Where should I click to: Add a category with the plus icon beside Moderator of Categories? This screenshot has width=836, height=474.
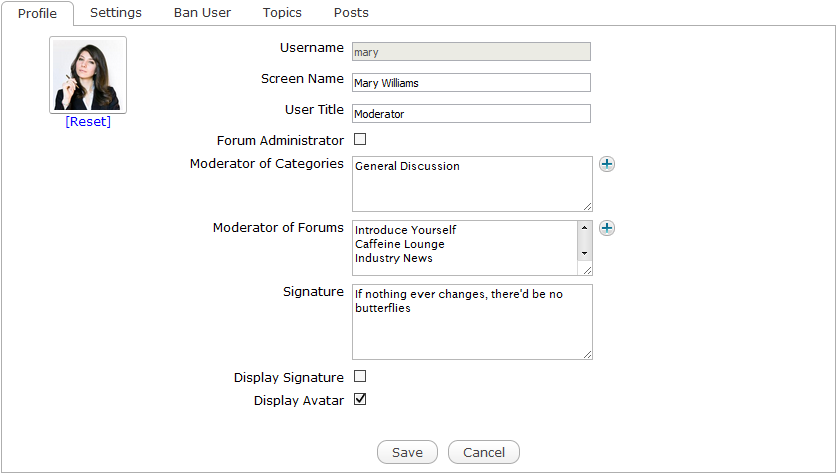click(607, 164)
